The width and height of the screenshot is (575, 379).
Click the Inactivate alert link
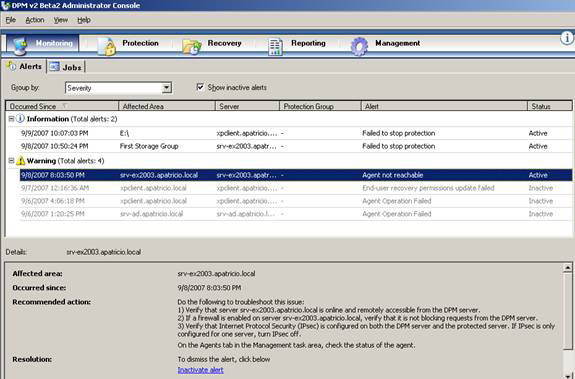[x=201, y=370]
